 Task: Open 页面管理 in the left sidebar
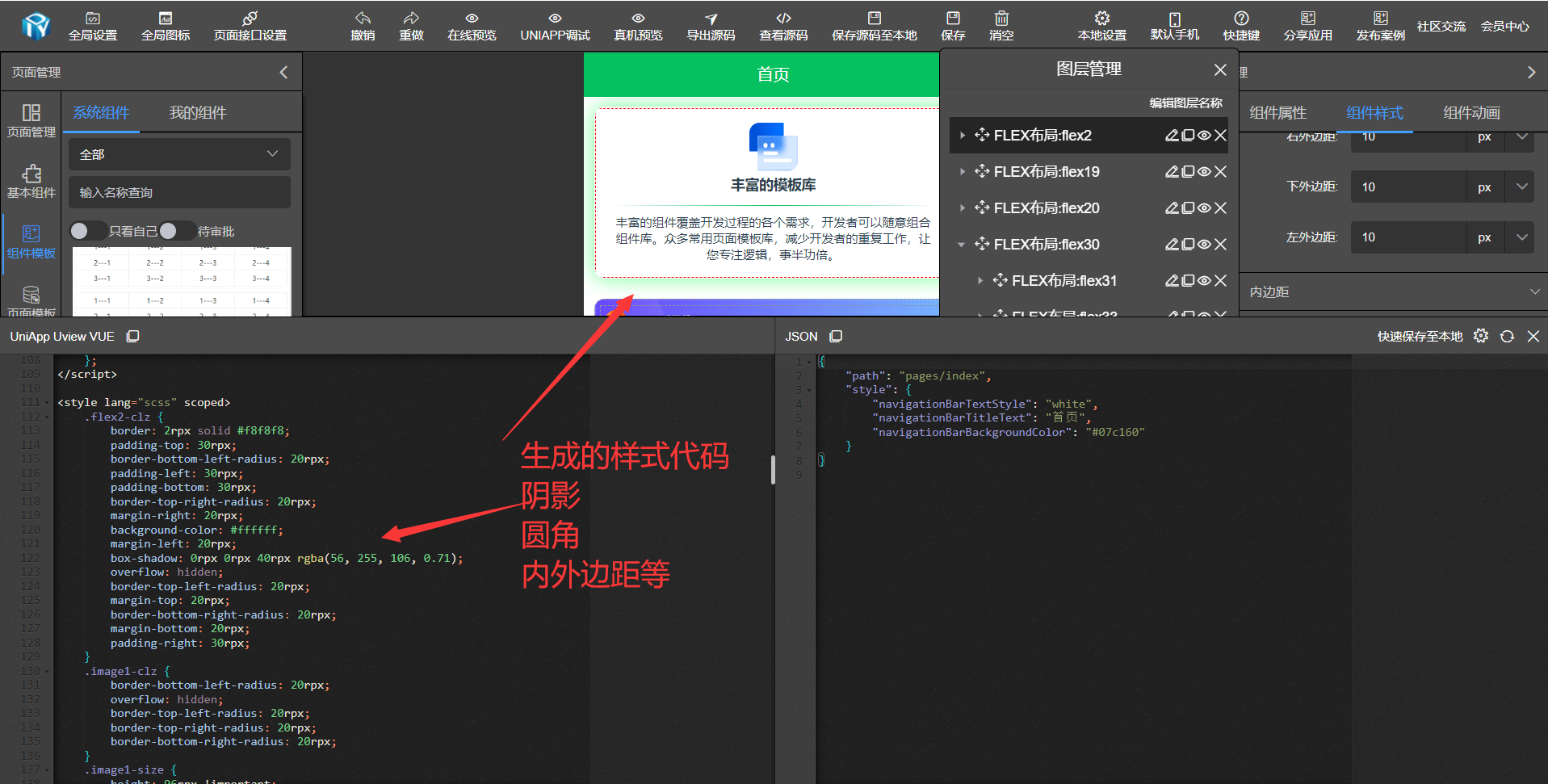(x=31, y=120)
